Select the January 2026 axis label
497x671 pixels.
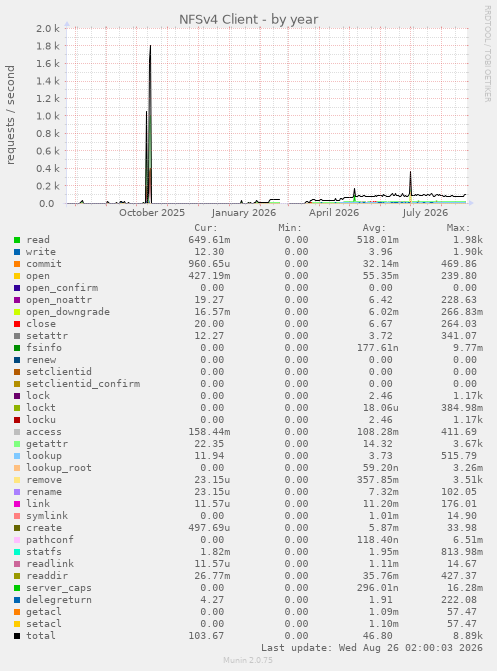[x=244, y=213]
